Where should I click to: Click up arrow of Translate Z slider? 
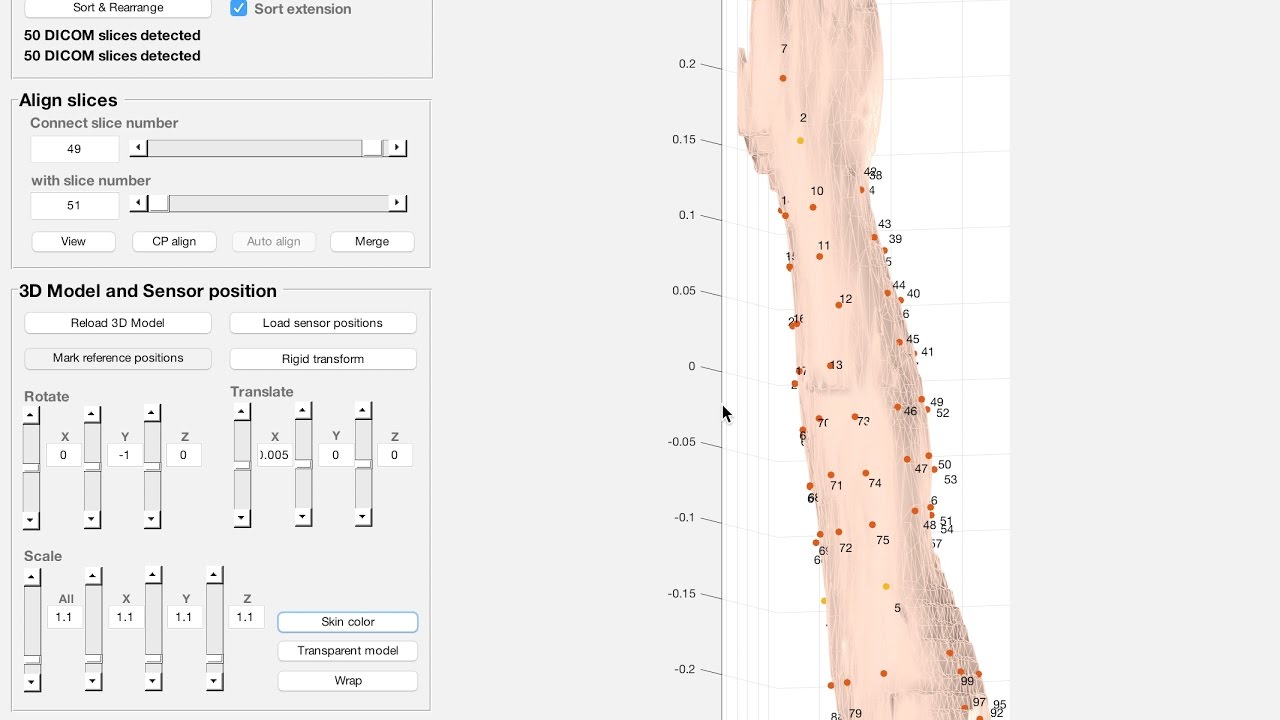(x=363, y=410)
